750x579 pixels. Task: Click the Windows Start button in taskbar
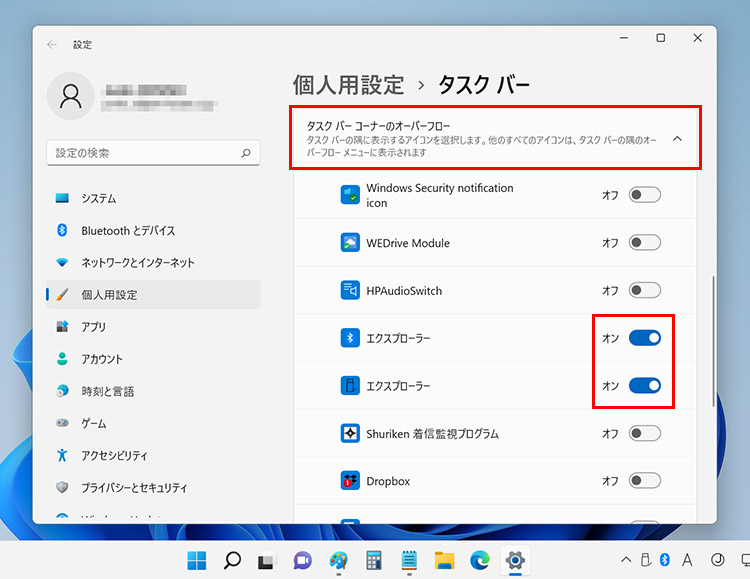197,560
